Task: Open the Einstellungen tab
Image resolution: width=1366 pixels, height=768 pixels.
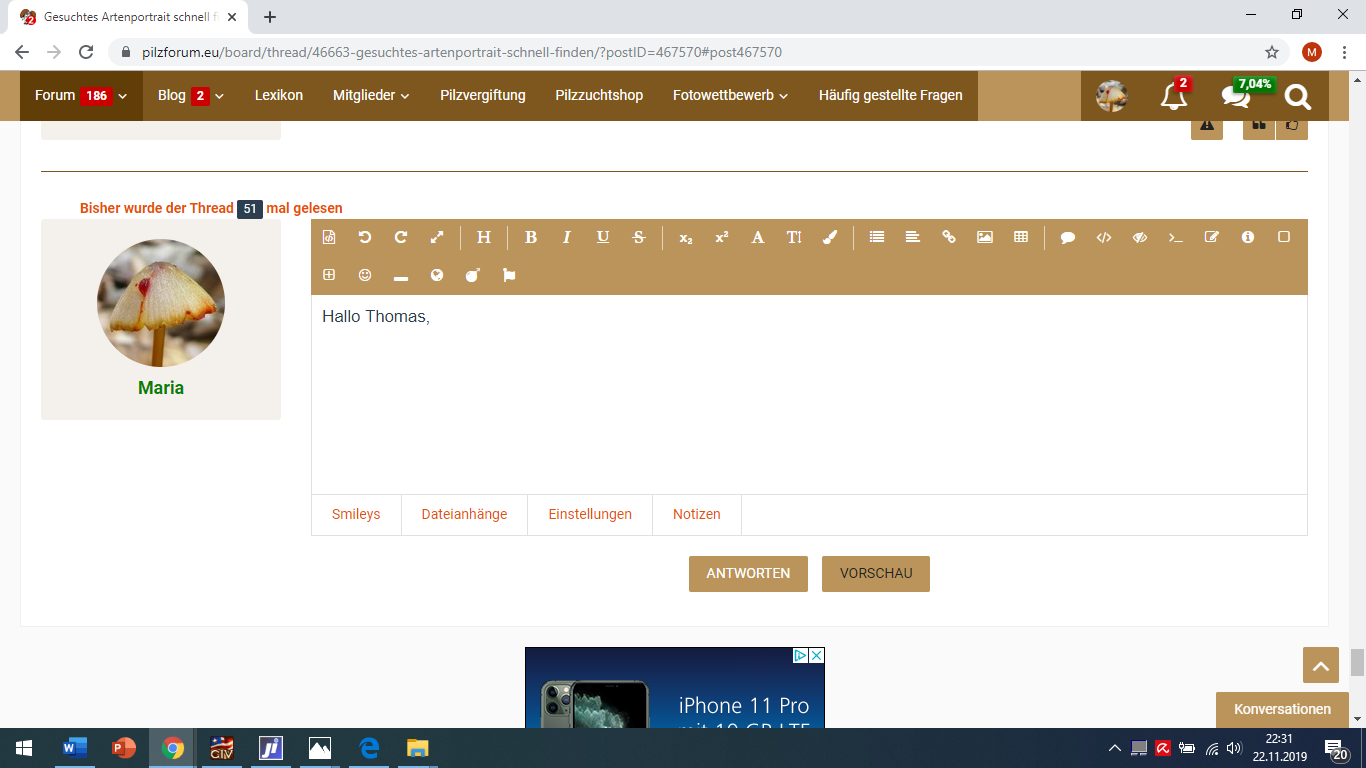Action: tap(590, 514)
